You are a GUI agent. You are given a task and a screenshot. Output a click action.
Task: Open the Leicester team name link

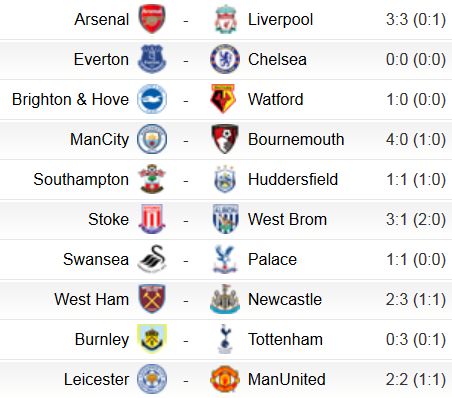tap(97, 379)
